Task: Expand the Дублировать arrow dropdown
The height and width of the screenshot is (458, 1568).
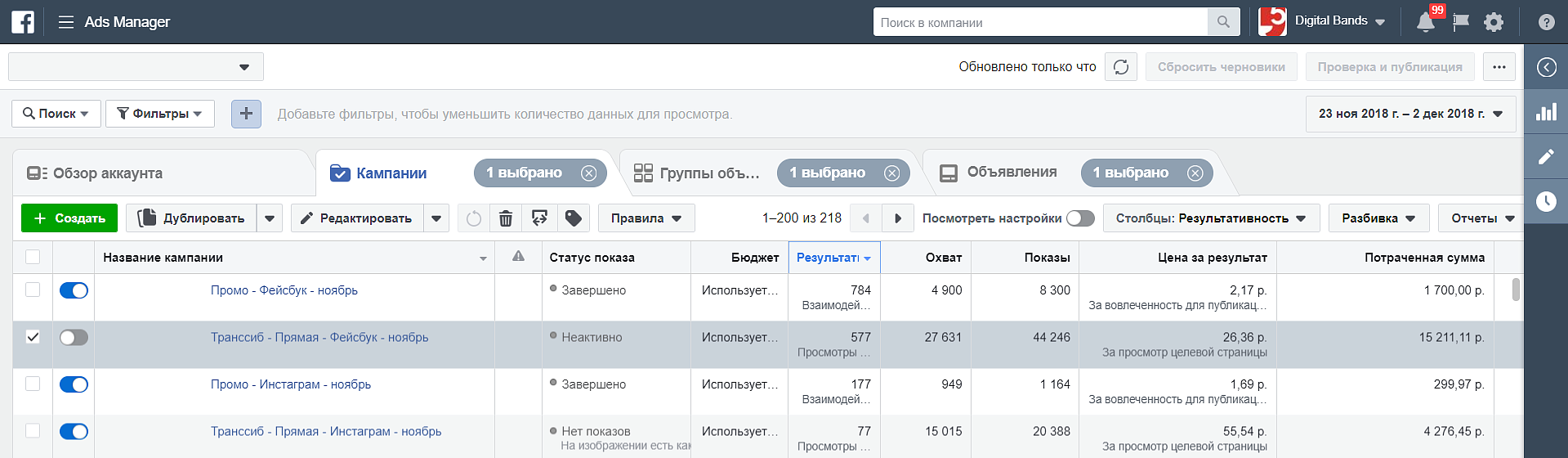Action: [270, 218]
